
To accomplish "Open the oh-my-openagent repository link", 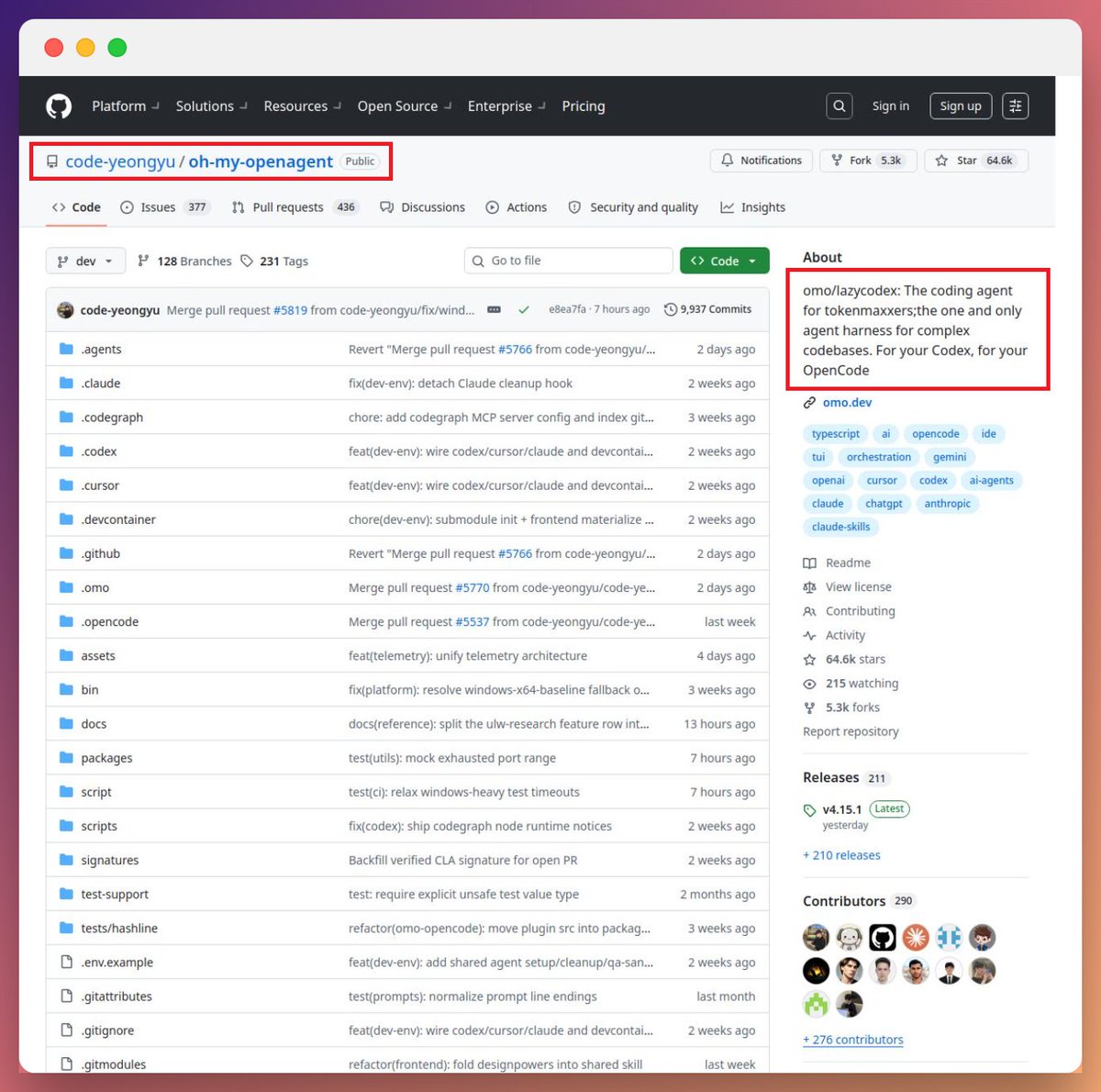I will 261,162.
